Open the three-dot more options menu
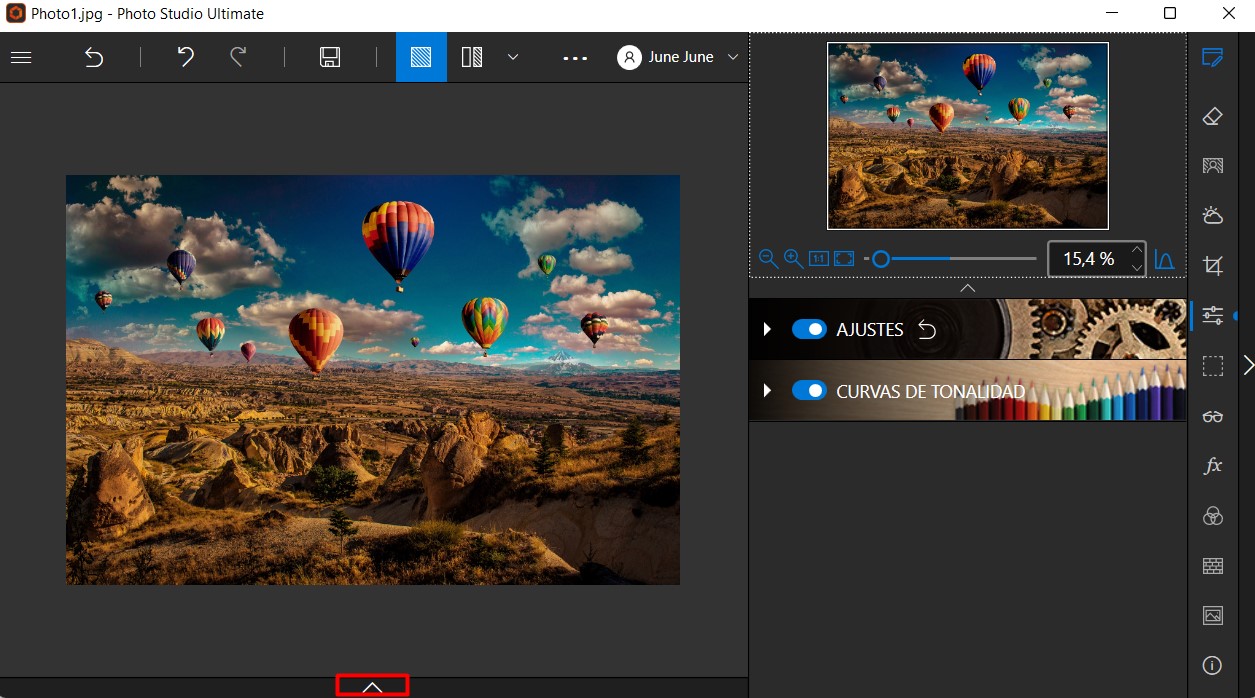 click(575, 58)
